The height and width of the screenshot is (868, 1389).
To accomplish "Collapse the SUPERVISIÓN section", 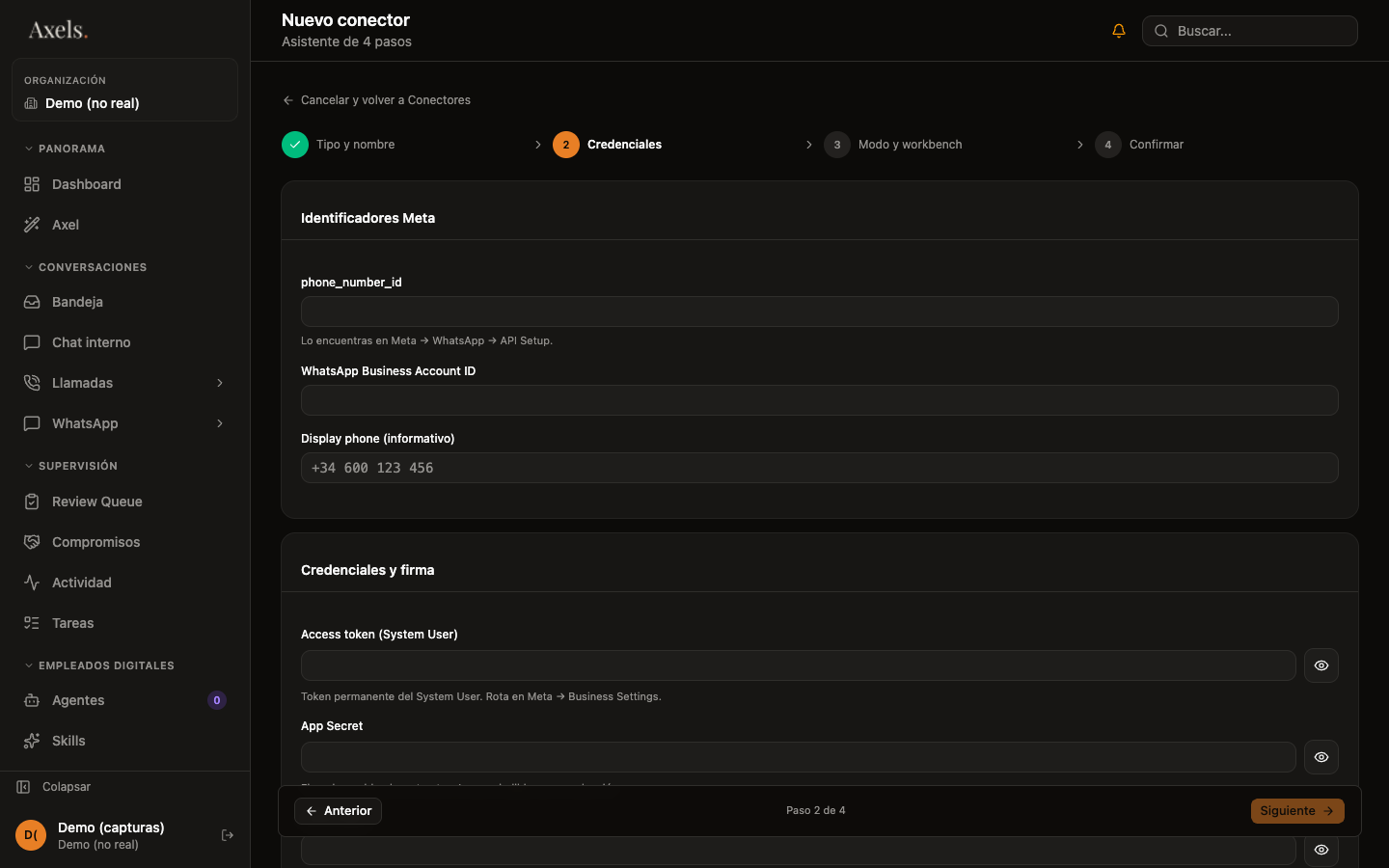I will coord(70,466).
